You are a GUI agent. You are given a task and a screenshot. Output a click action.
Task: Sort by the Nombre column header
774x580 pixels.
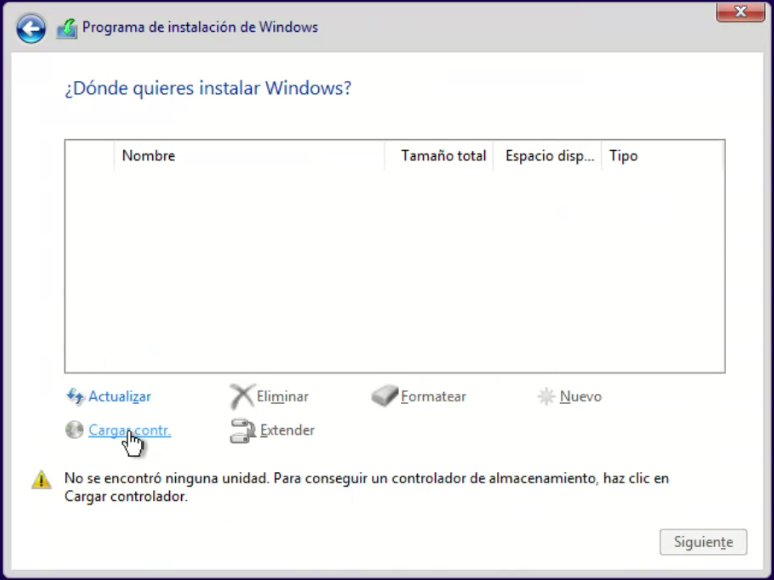pos(148,156)
